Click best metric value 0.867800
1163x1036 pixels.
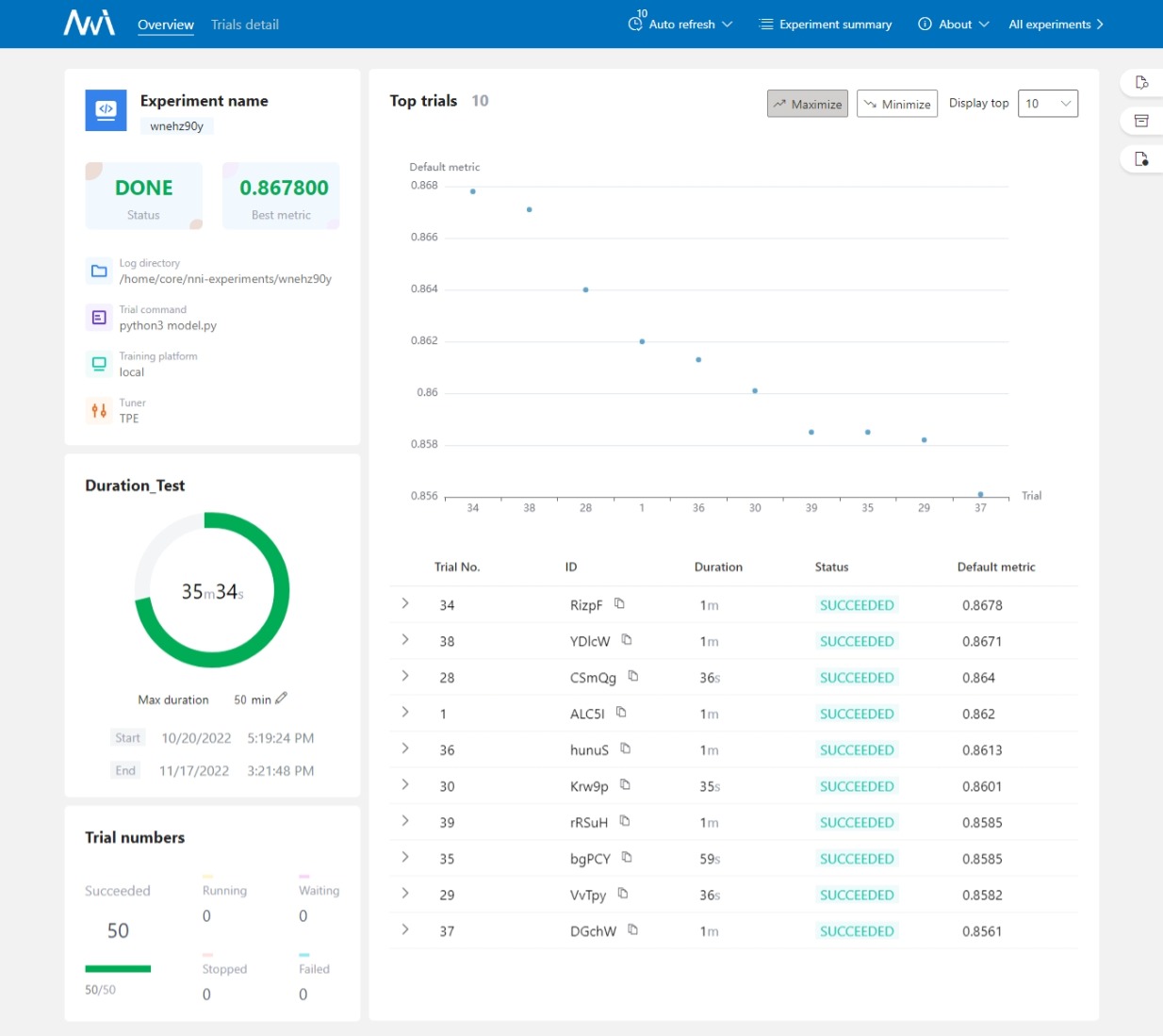(284, 188)
